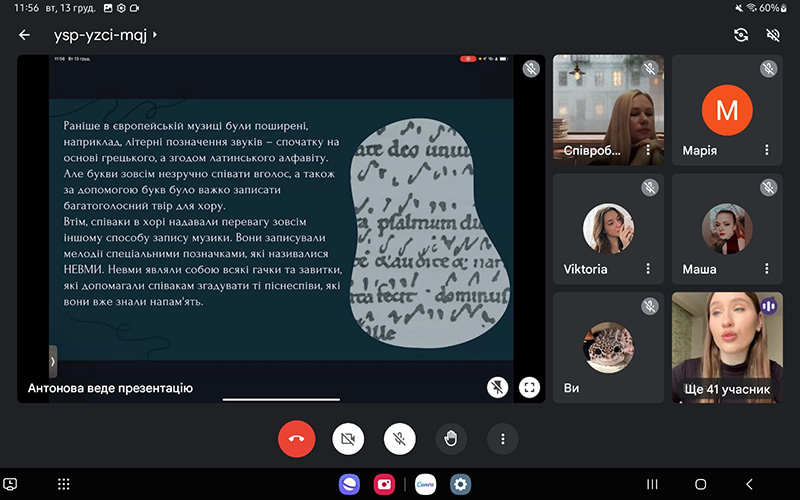Launch Settings gear app in taskbar

click(460, 484)
